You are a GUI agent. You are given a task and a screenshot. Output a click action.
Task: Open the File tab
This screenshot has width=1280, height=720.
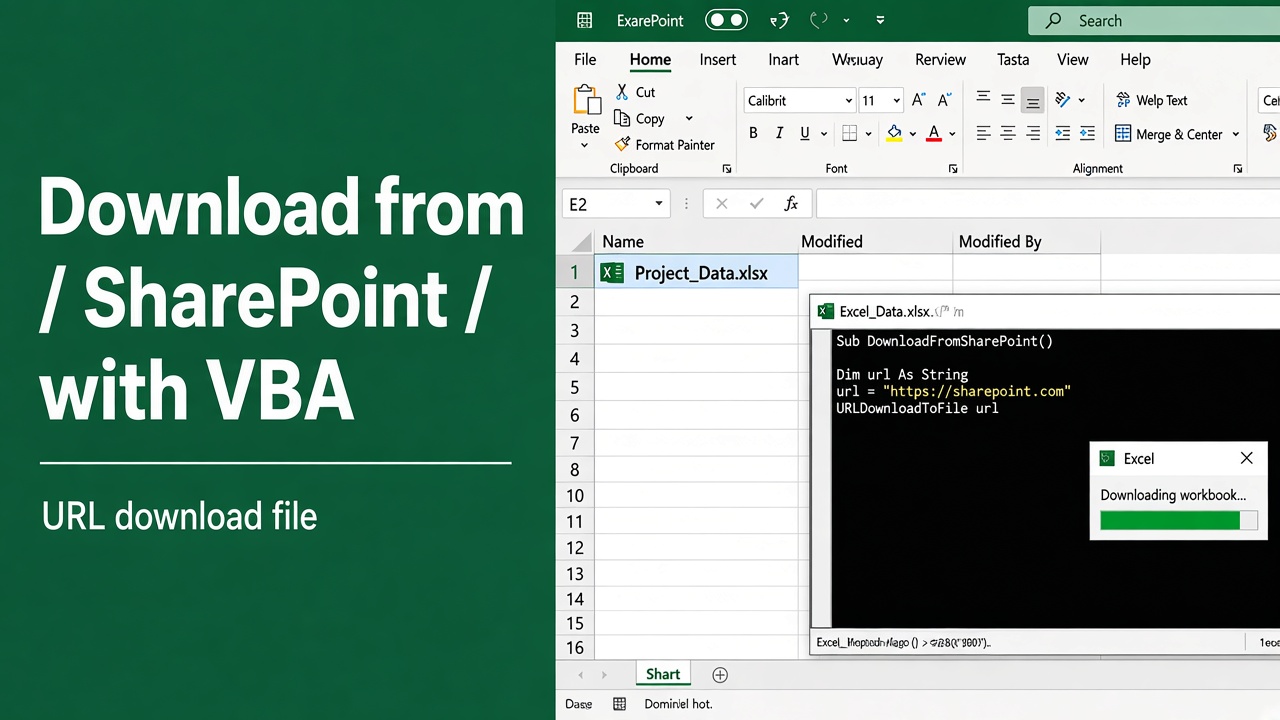585,60
